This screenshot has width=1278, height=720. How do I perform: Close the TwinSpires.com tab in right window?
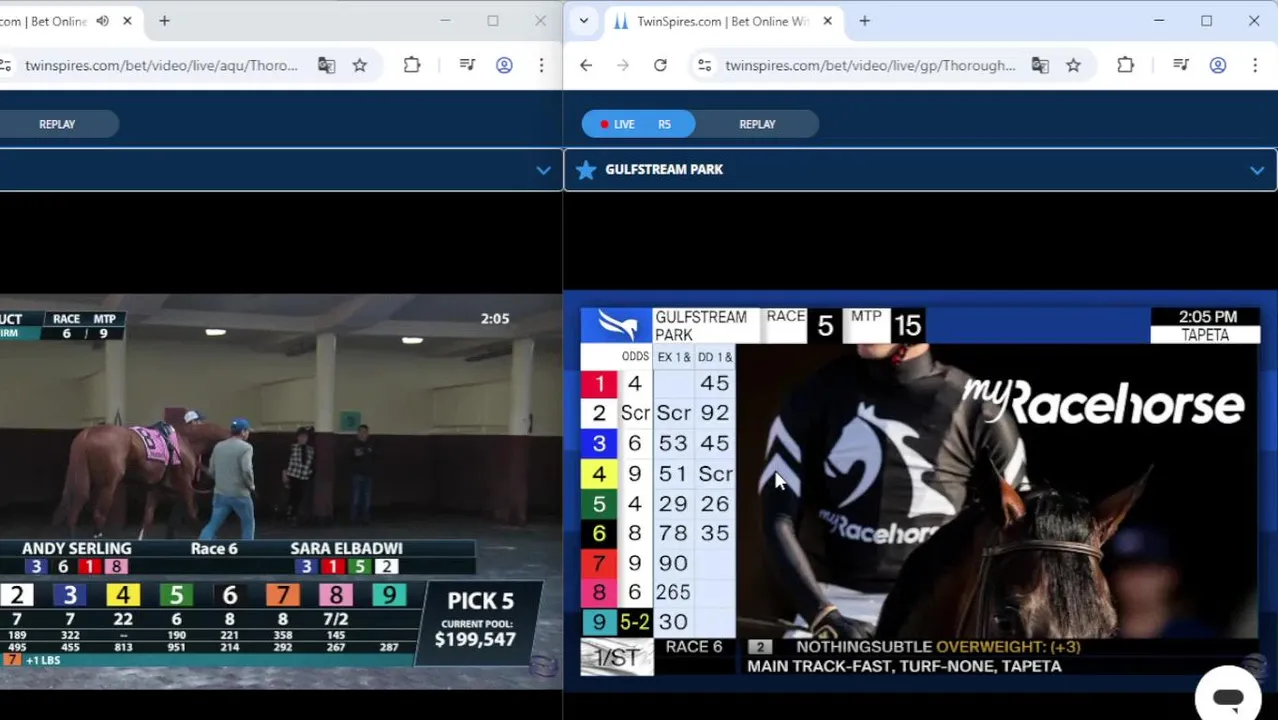(x=827, y=21)
